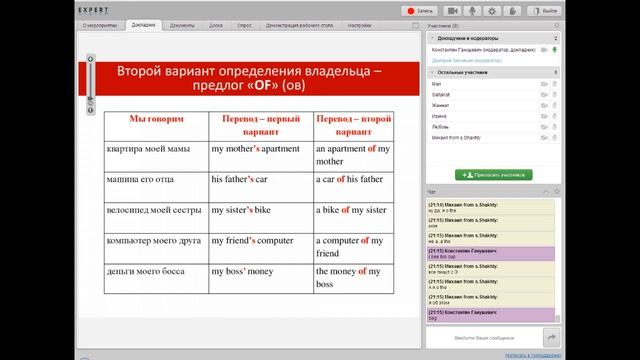640x360 pixels.
Task: Click table cell 'my mother's apartment'
Action: click(261, 156)
